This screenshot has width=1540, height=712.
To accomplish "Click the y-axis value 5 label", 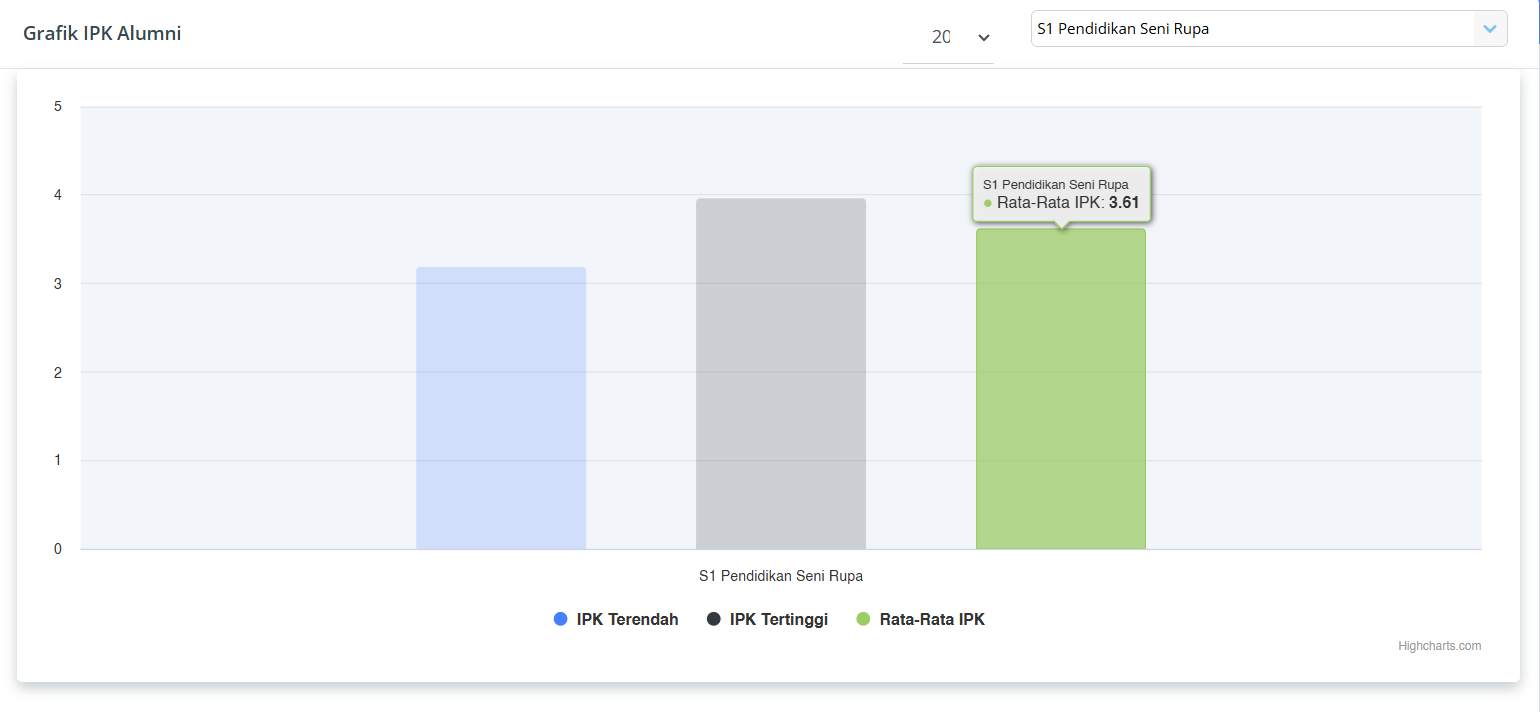I will (58, 106).
